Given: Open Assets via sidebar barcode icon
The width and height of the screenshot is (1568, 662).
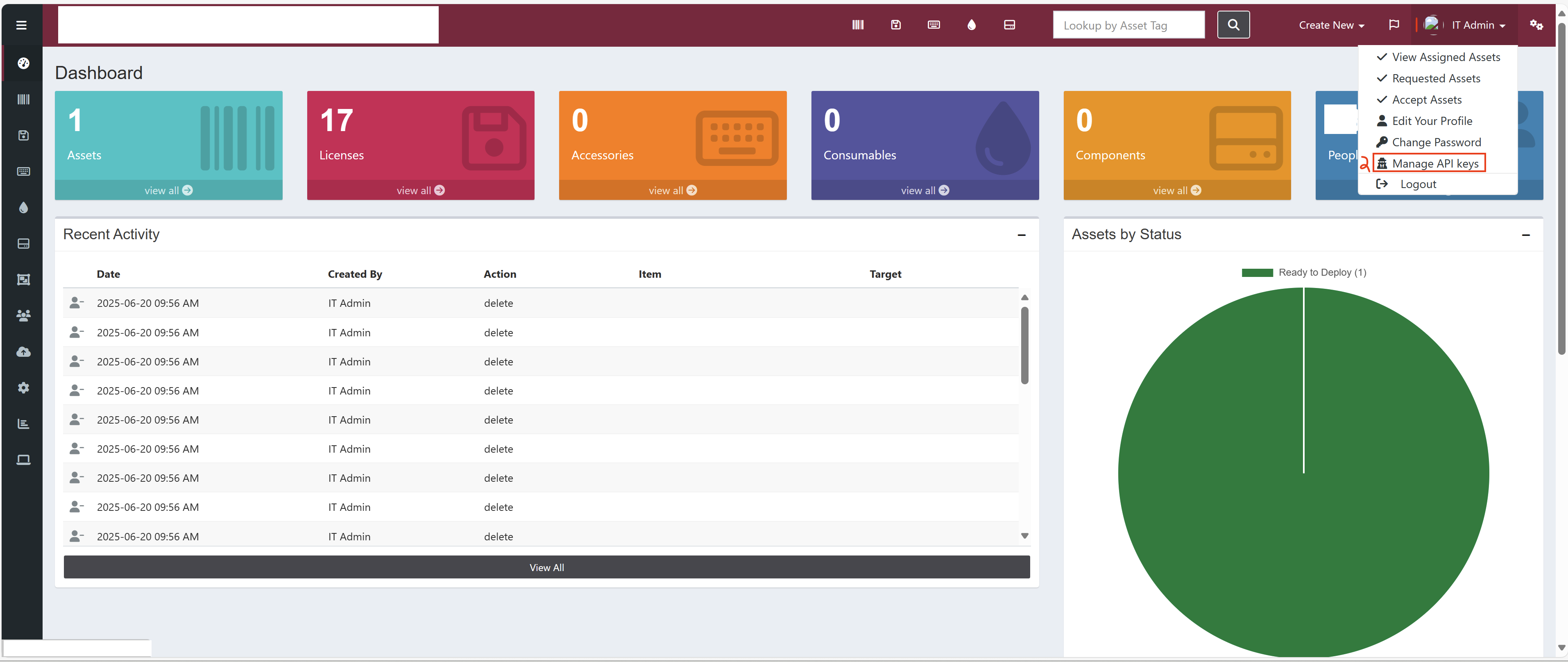Looking at the screenshot, I should [23, 99].
